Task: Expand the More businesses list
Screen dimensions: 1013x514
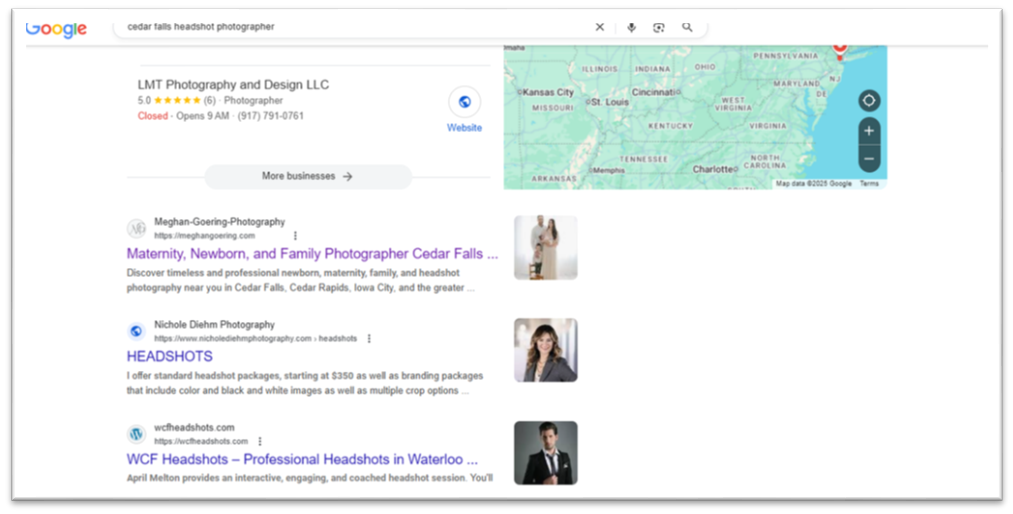Action: [307, 176]
